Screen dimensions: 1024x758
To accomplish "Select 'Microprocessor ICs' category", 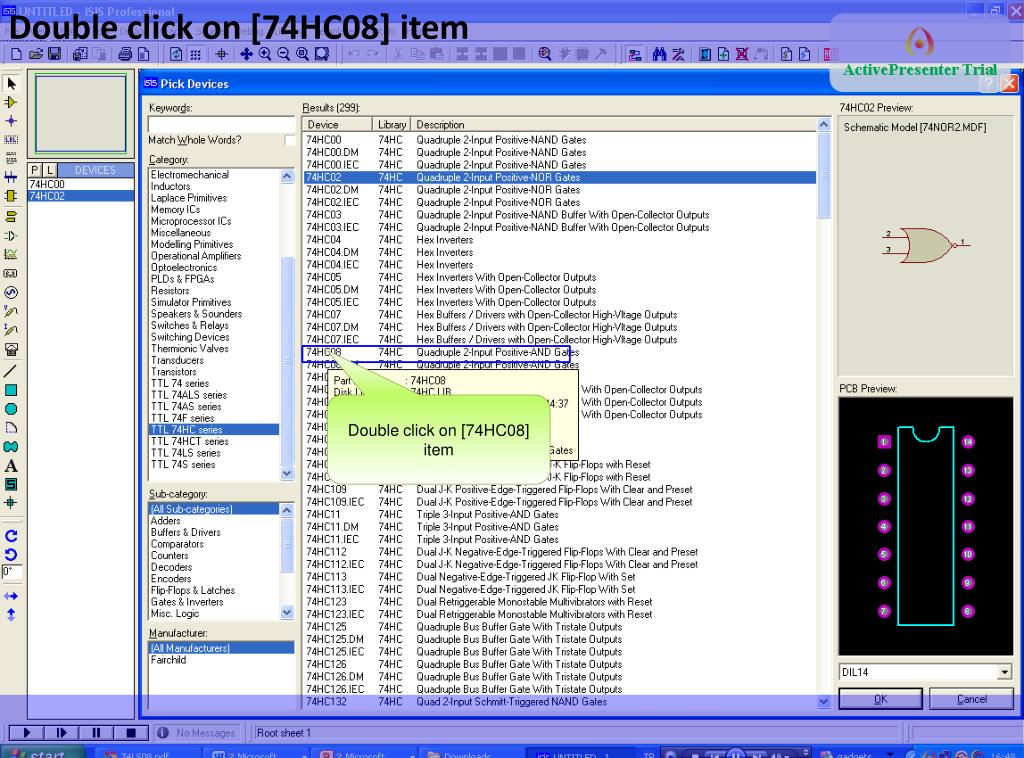I will click(x=214, y=221).
